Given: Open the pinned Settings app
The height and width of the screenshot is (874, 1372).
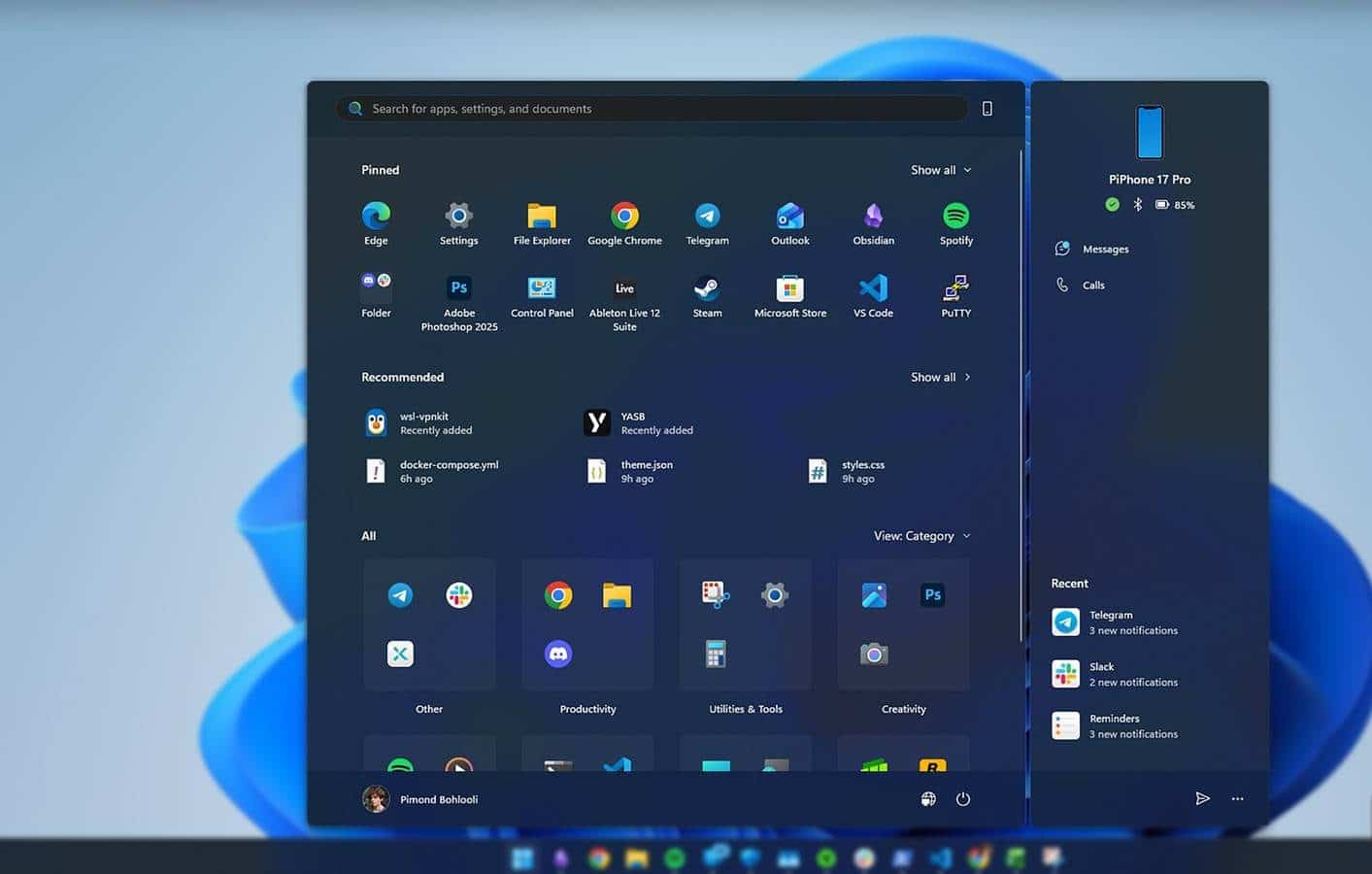Looking at the screenshot, I should [x=458, y=223].
